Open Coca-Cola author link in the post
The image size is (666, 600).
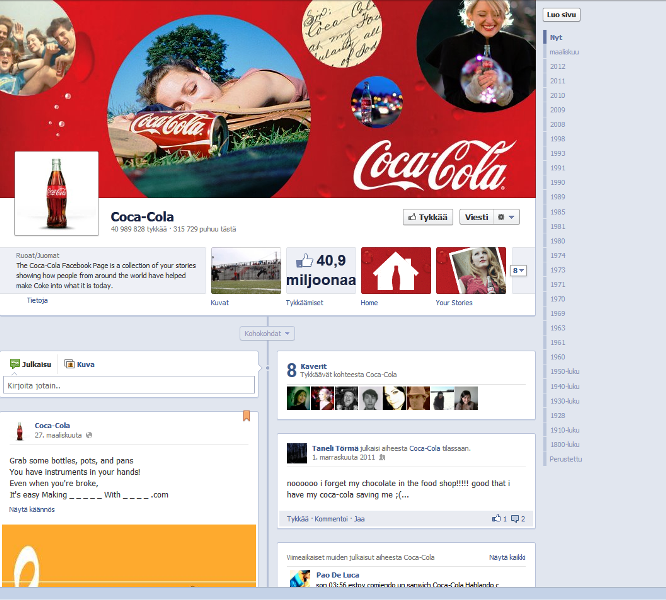[x=52, y=425]
